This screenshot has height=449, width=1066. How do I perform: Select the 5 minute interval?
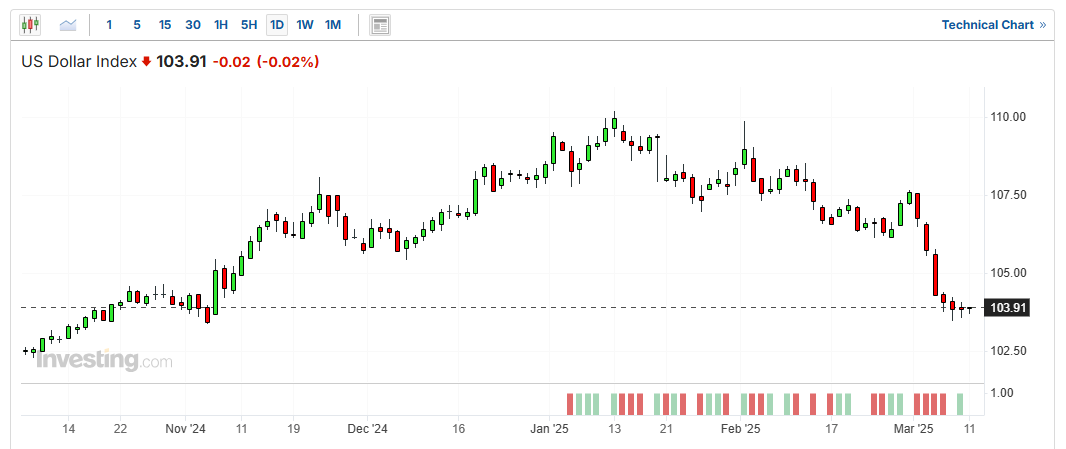click(x=137, y=25)
